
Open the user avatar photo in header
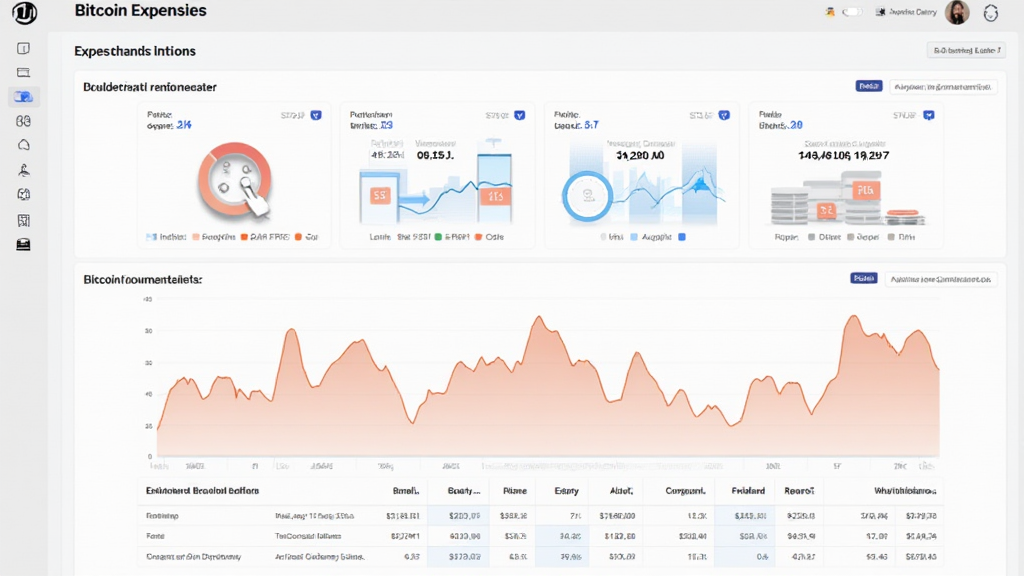coord(957,13)
